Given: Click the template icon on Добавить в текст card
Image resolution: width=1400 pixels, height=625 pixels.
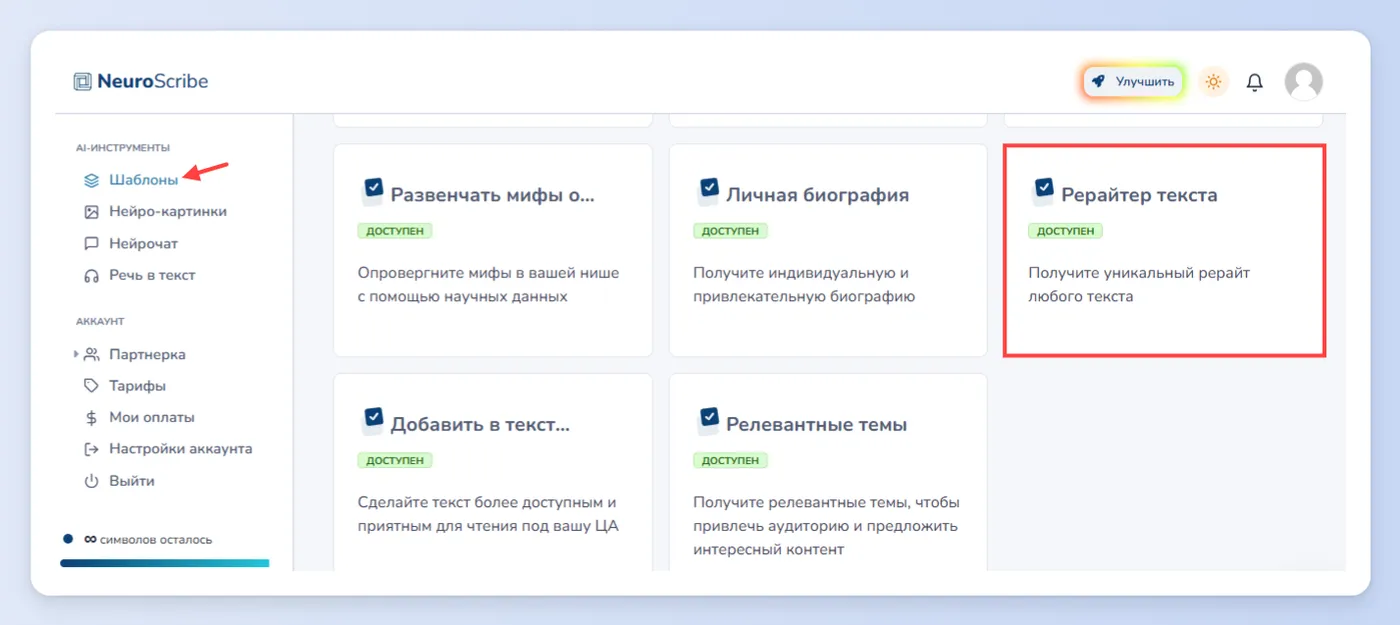Looking at the screenshot, I should point(372,421).
